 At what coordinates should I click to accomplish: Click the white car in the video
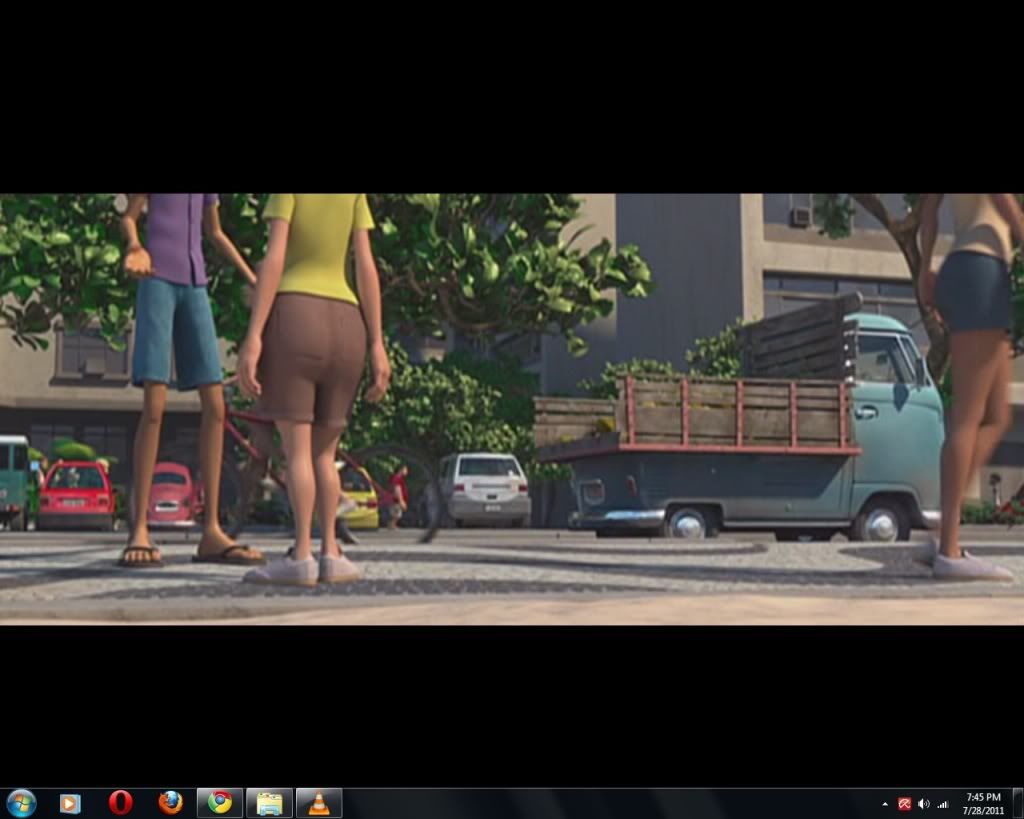pos(486,488)
